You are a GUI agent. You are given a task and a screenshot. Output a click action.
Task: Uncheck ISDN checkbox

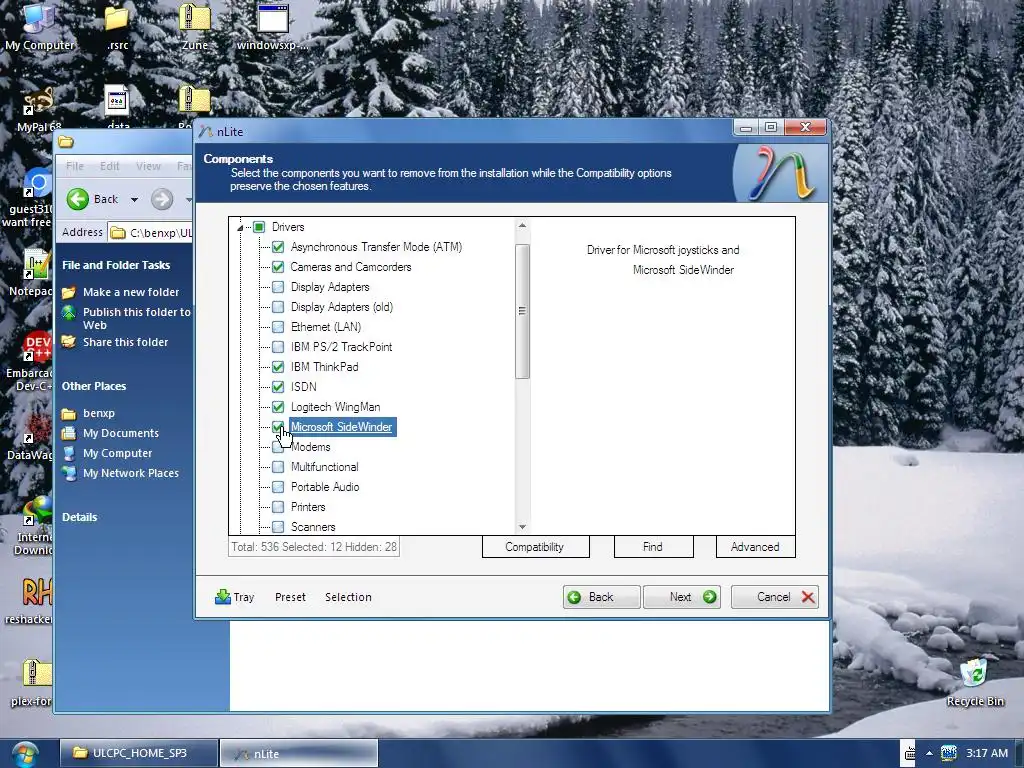(278, 387)
